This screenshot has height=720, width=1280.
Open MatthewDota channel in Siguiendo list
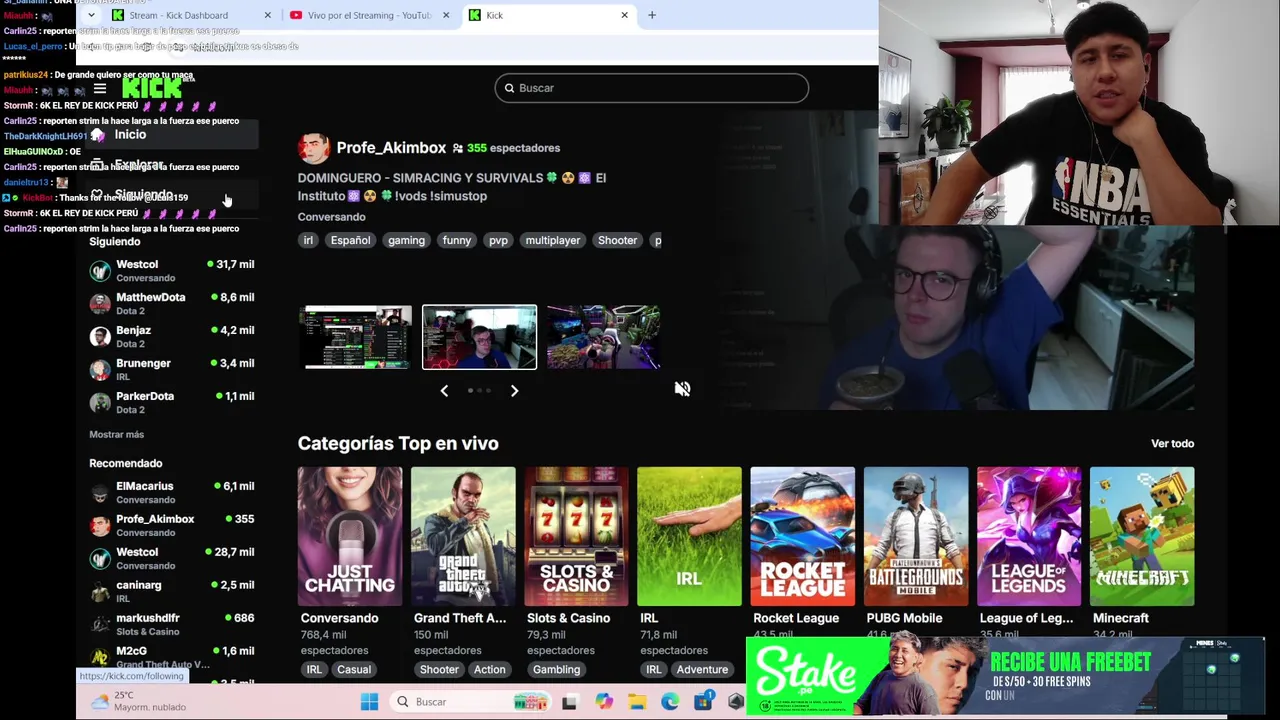pyautogui.click(x=172, y=303)
